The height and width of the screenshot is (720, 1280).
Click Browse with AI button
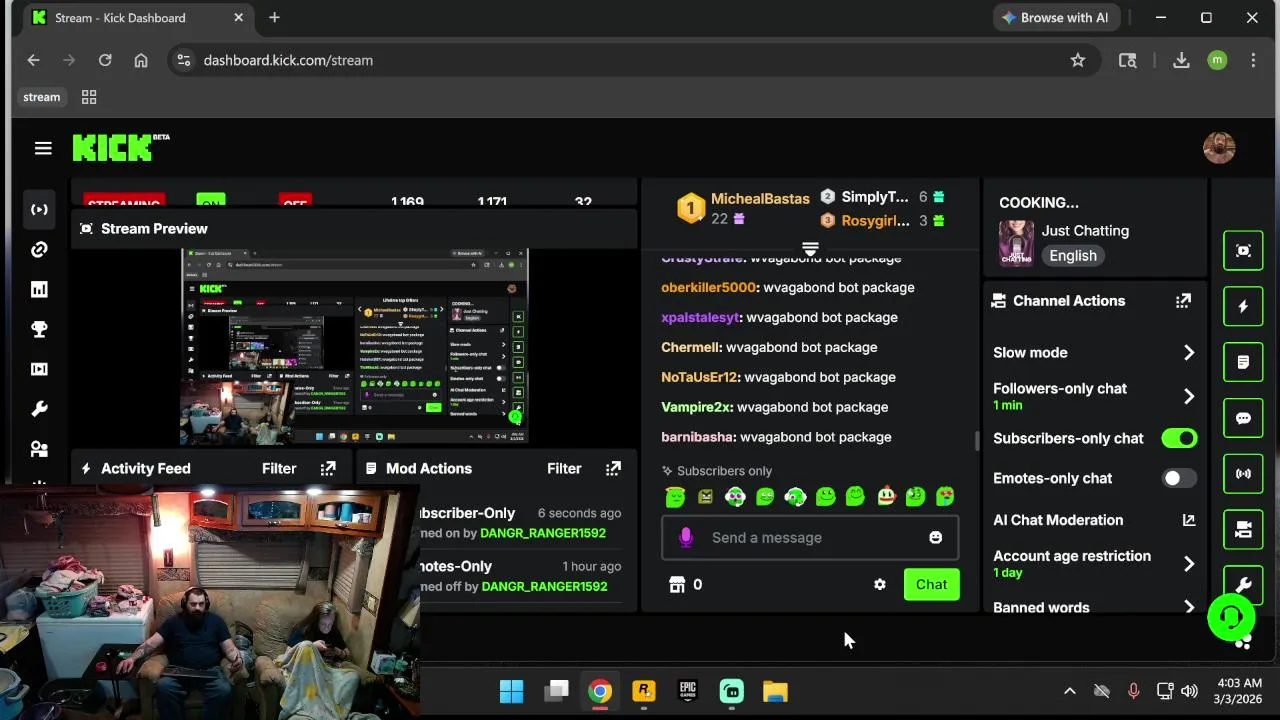click(x=1055, y=18)
